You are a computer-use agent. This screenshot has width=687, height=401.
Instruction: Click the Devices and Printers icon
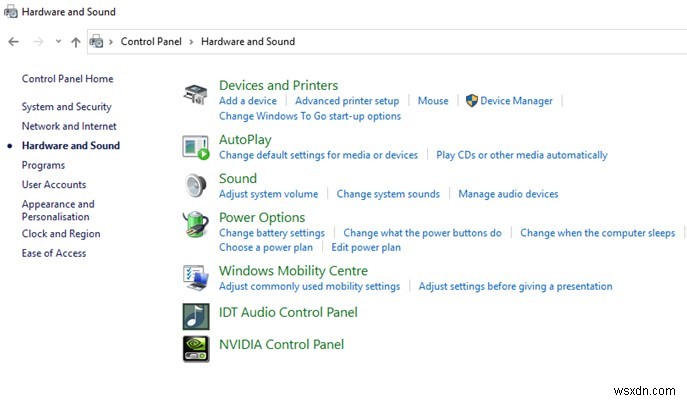[x=196, y=94]
